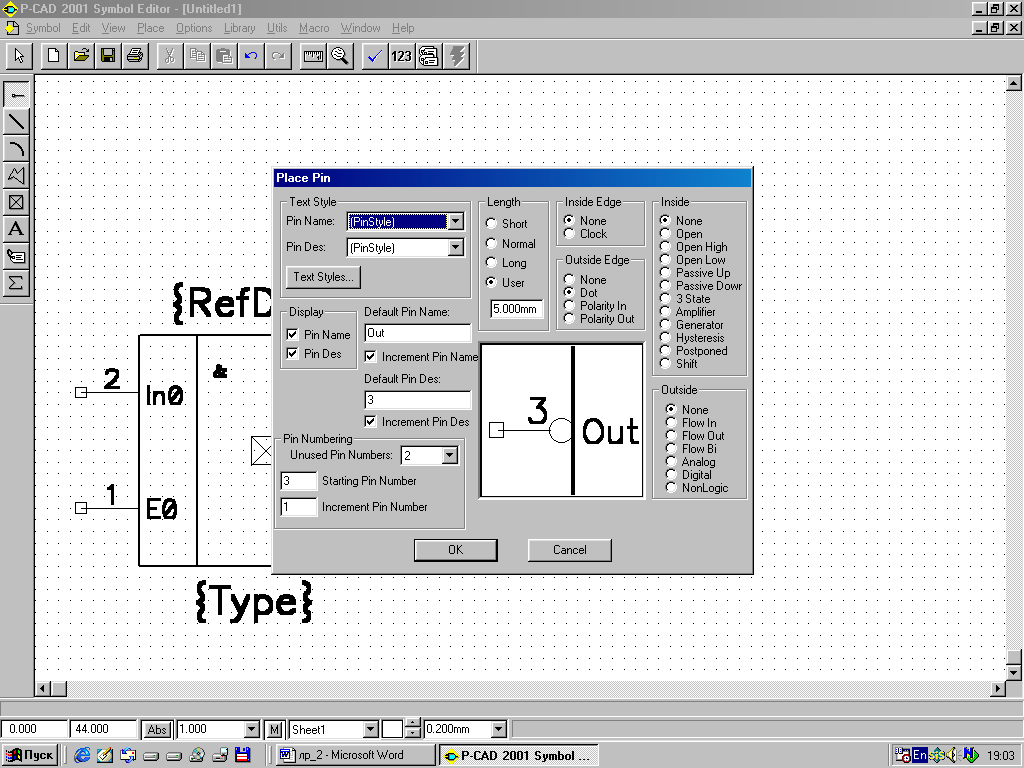Select the Place Attribute tool

pyautogui.click(x=16, y=256)
